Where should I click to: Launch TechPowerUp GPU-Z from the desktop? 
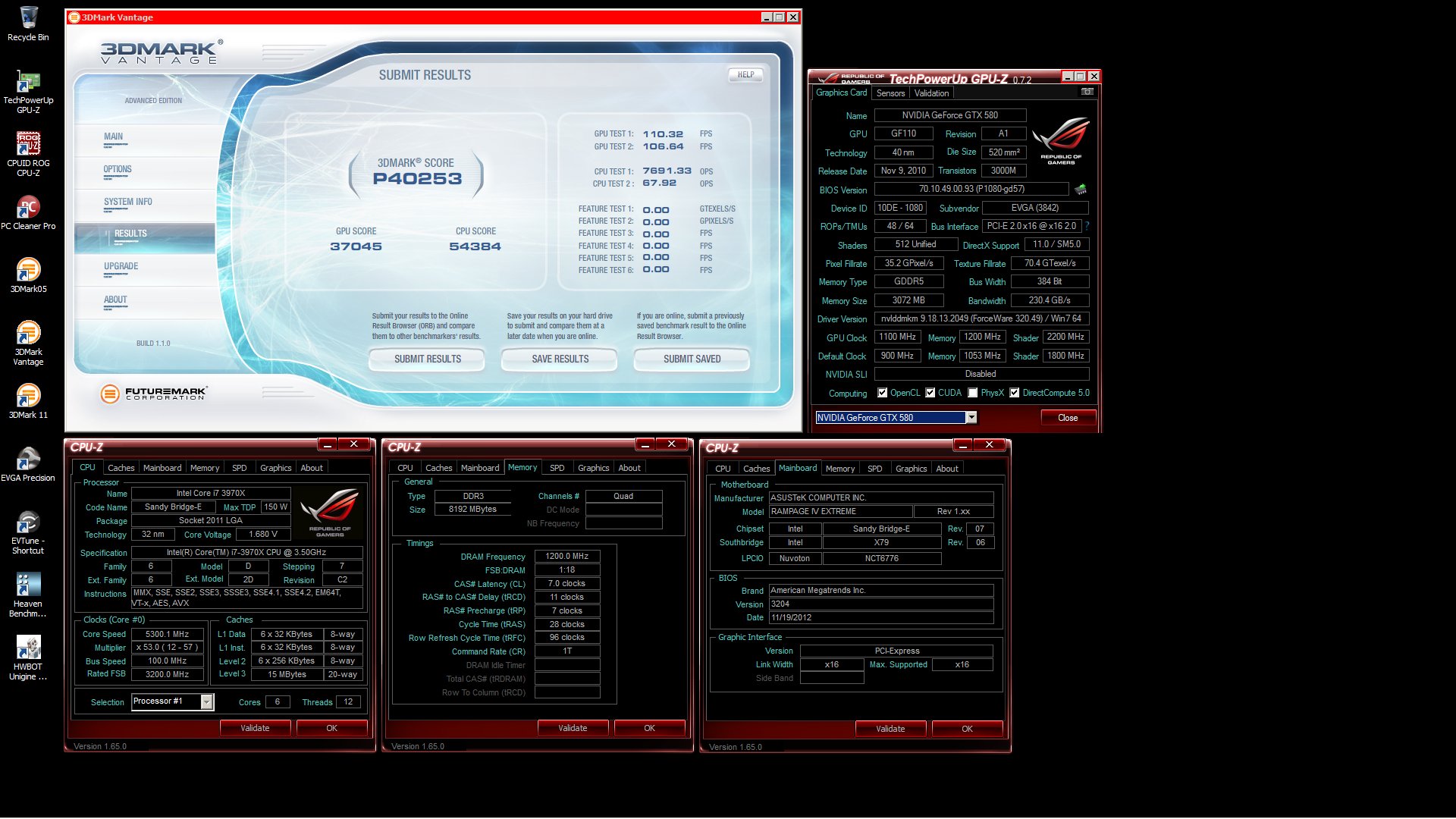coord(28,92)
